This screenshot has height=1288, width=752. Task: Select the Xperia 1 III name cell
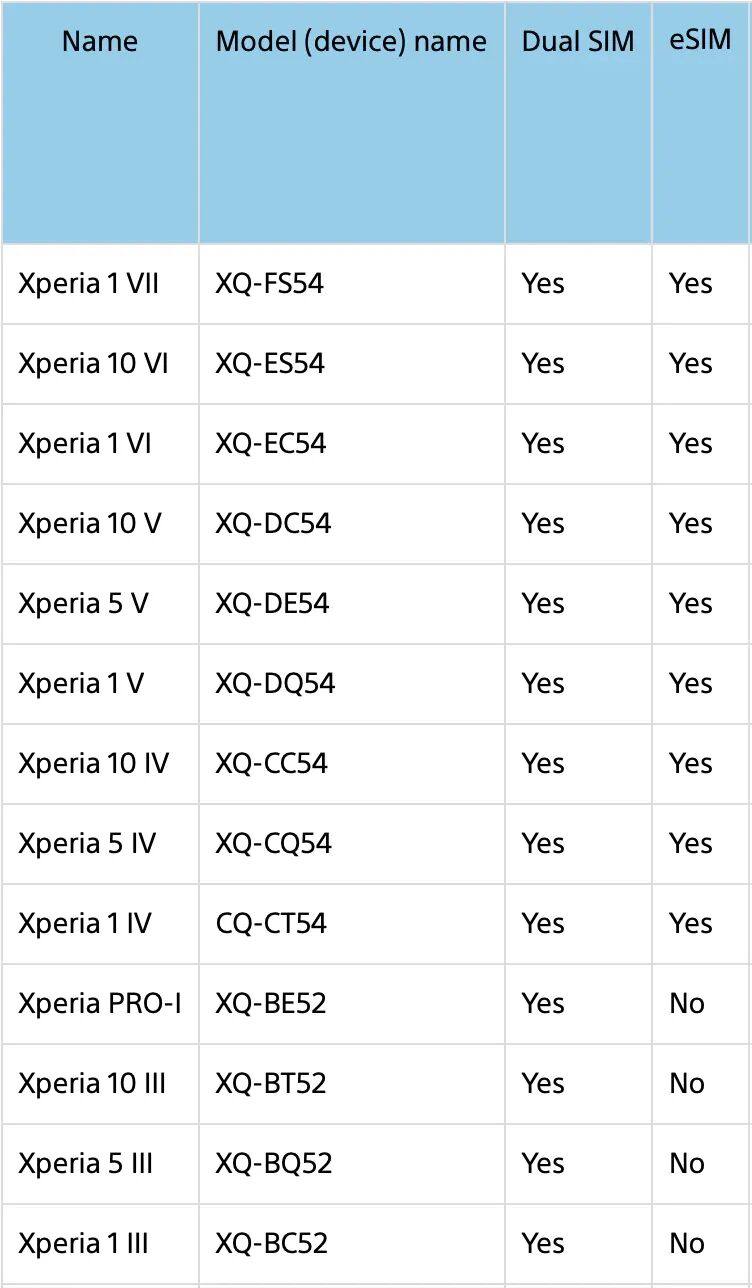[83, 1244]
